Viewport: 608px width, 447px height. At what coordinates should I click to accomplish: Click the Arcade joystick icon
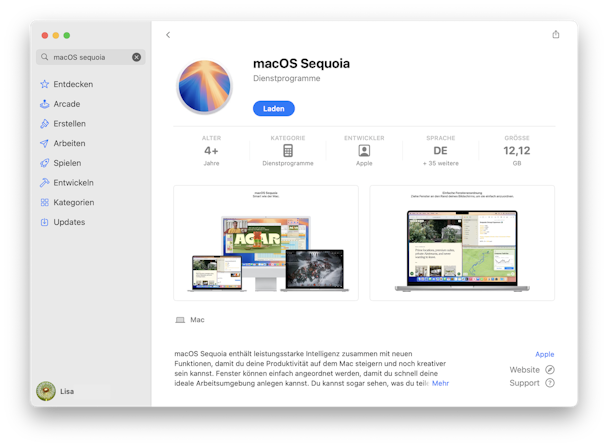coord(45,104)
